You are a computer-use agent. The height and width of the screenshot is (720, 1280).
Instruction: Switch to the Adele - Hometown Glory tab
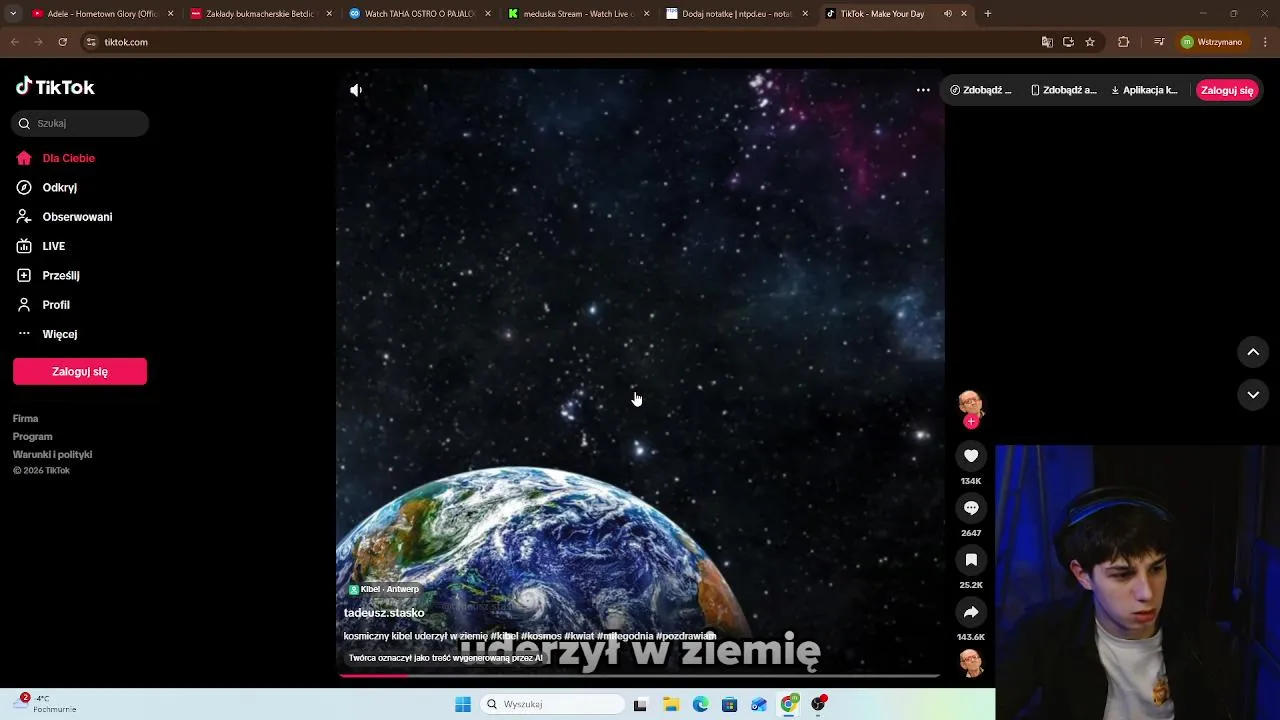point(103,14)
